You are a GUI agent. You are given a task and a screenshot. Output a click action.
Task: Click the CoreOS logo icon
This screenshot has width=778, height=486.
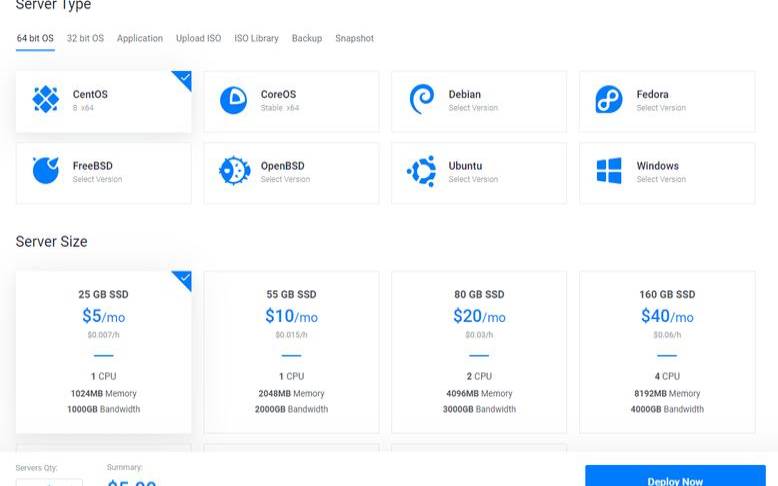(x=233, y=100)
